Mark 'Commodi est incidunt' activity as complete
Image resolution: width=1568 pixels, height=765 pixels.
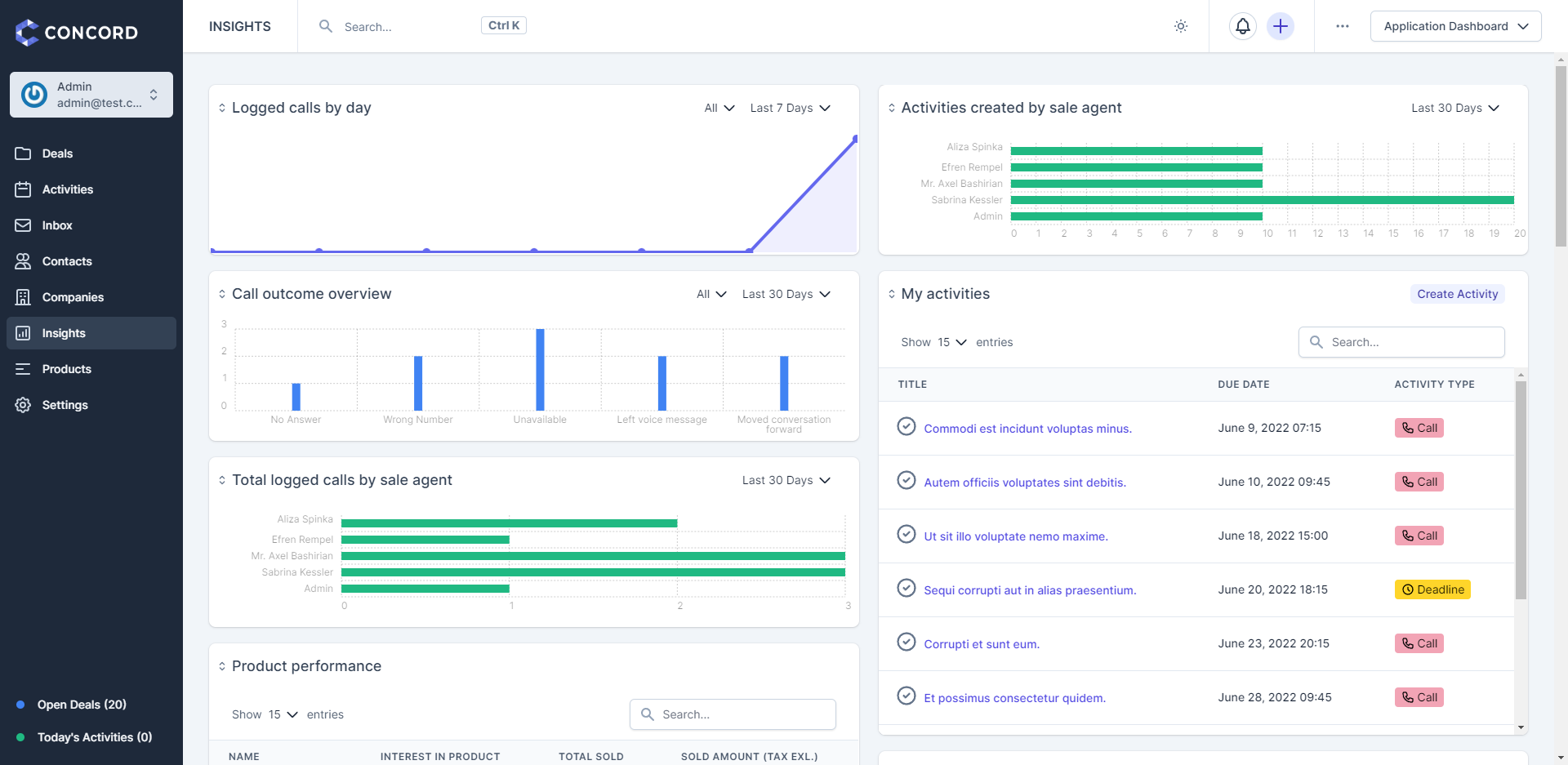click(x=906, y=427)
